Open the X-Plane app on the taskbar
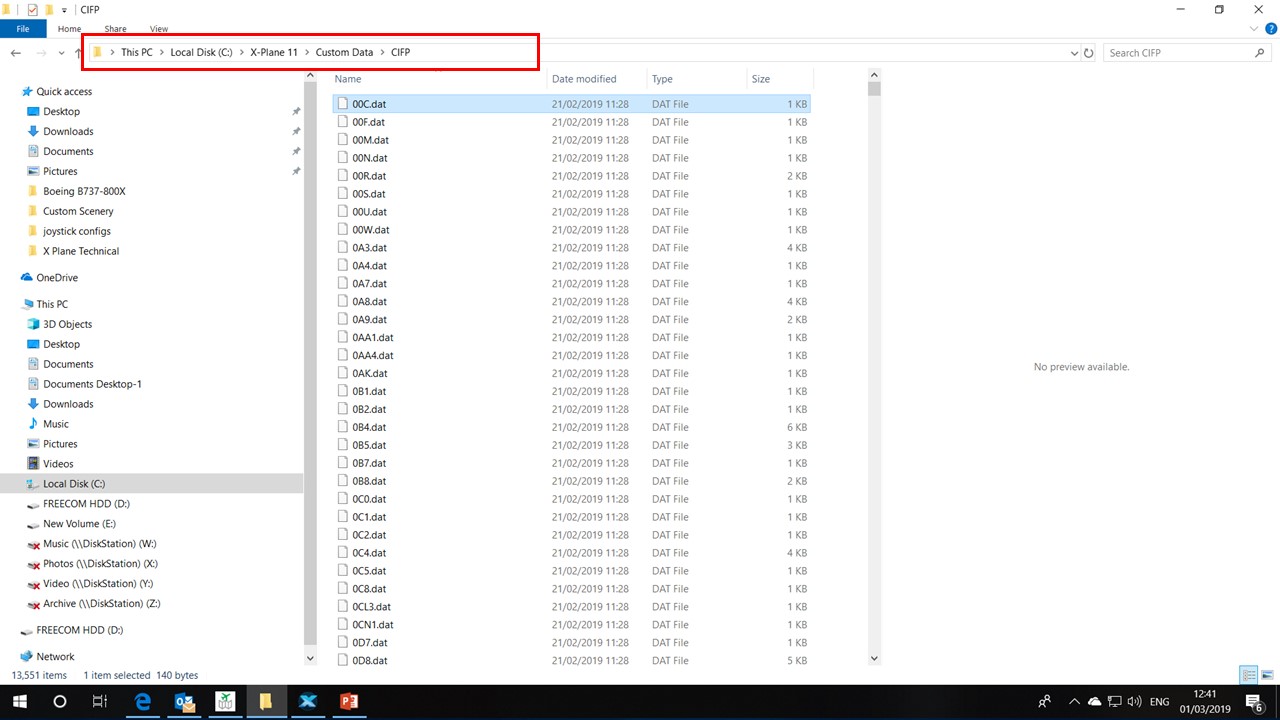The width and height of the screenshot is (1280, 720). [307, 702]
